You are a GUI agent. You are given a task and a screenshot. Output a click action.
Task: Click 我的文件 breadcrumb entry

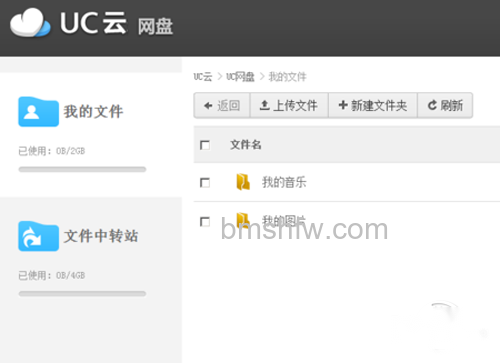tap(287, 77)
